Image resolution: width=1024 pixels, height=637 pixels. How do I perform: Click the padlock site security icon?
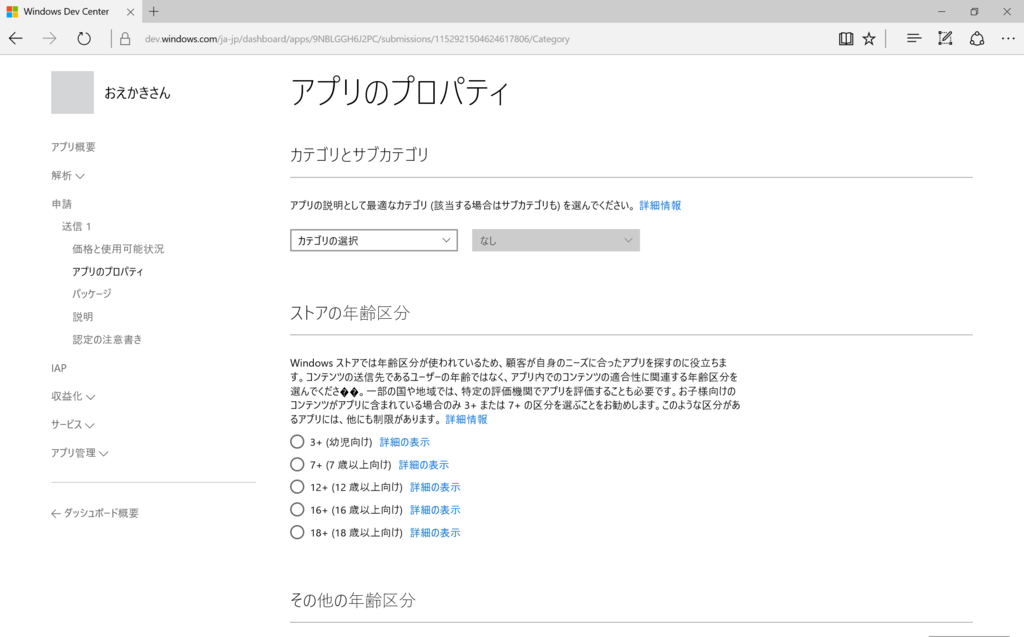tap(125, 39)
